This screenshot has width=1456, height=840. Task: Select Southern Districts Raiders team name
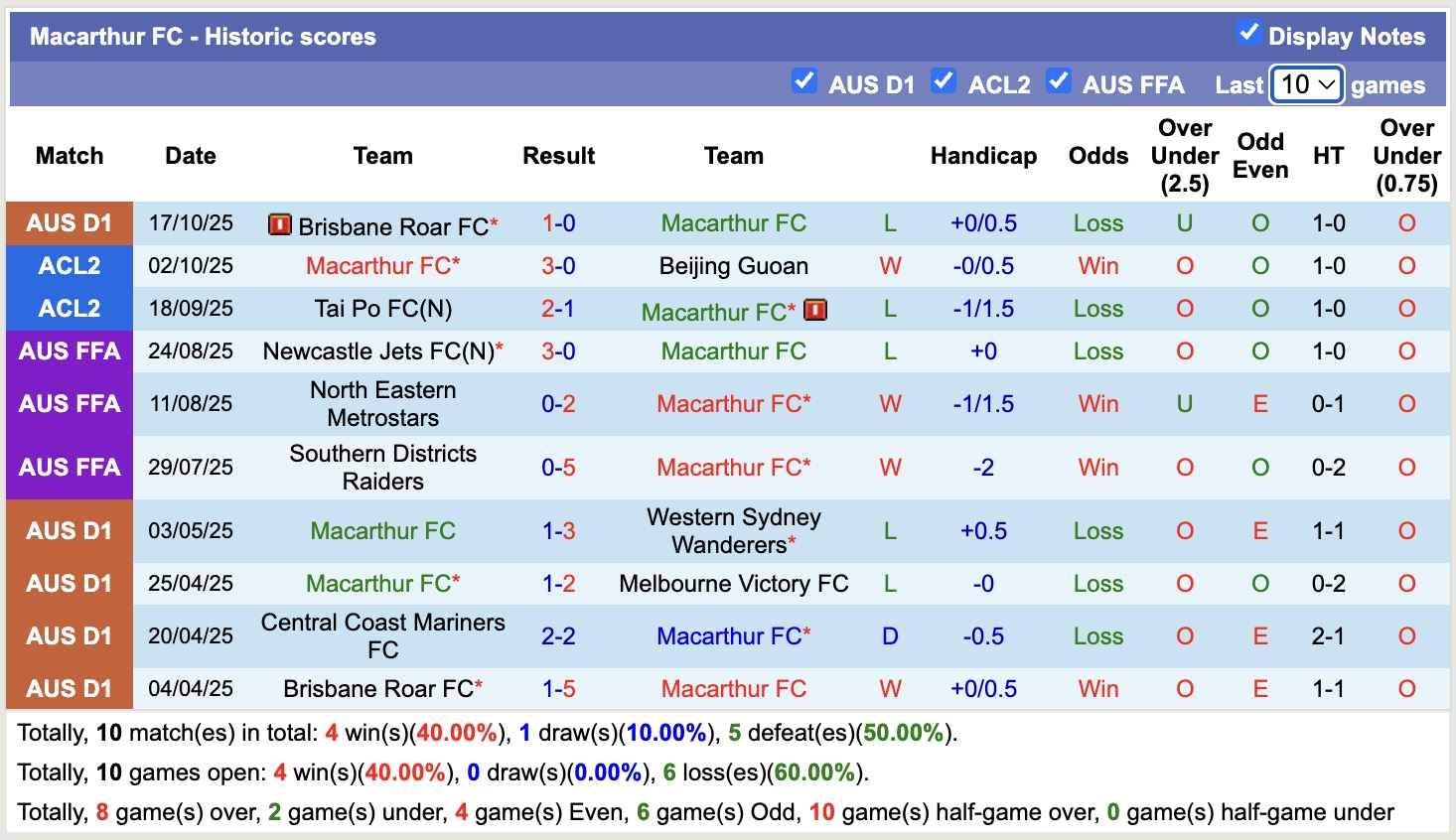[382, 468]
